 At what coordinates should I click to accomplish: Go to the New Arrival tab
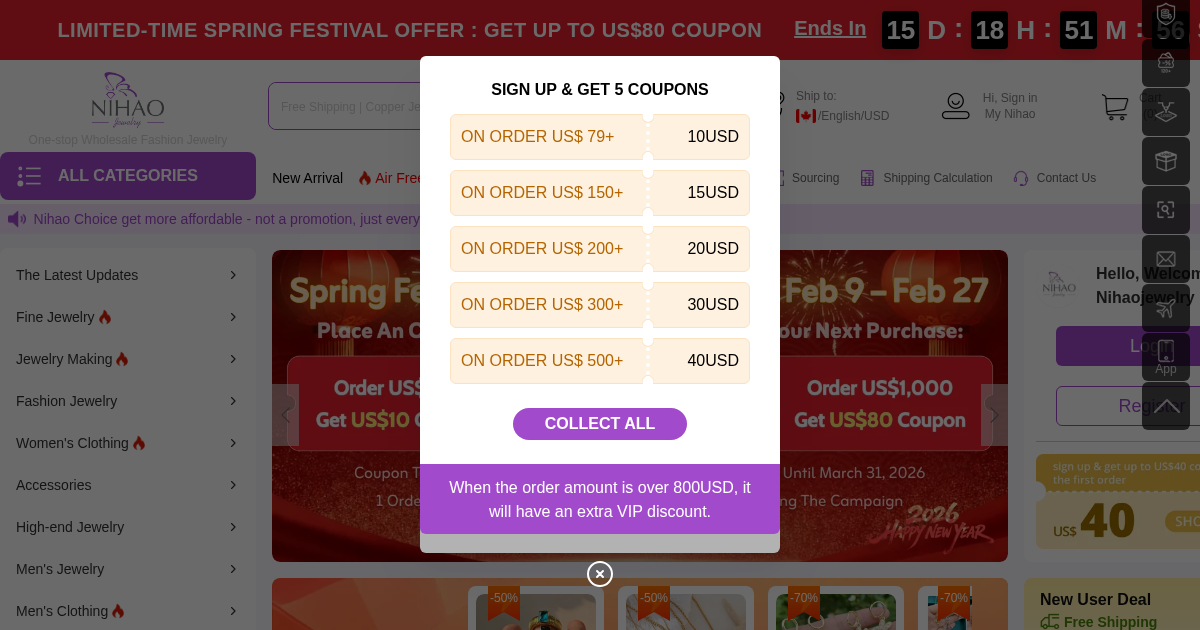(307, 178)
